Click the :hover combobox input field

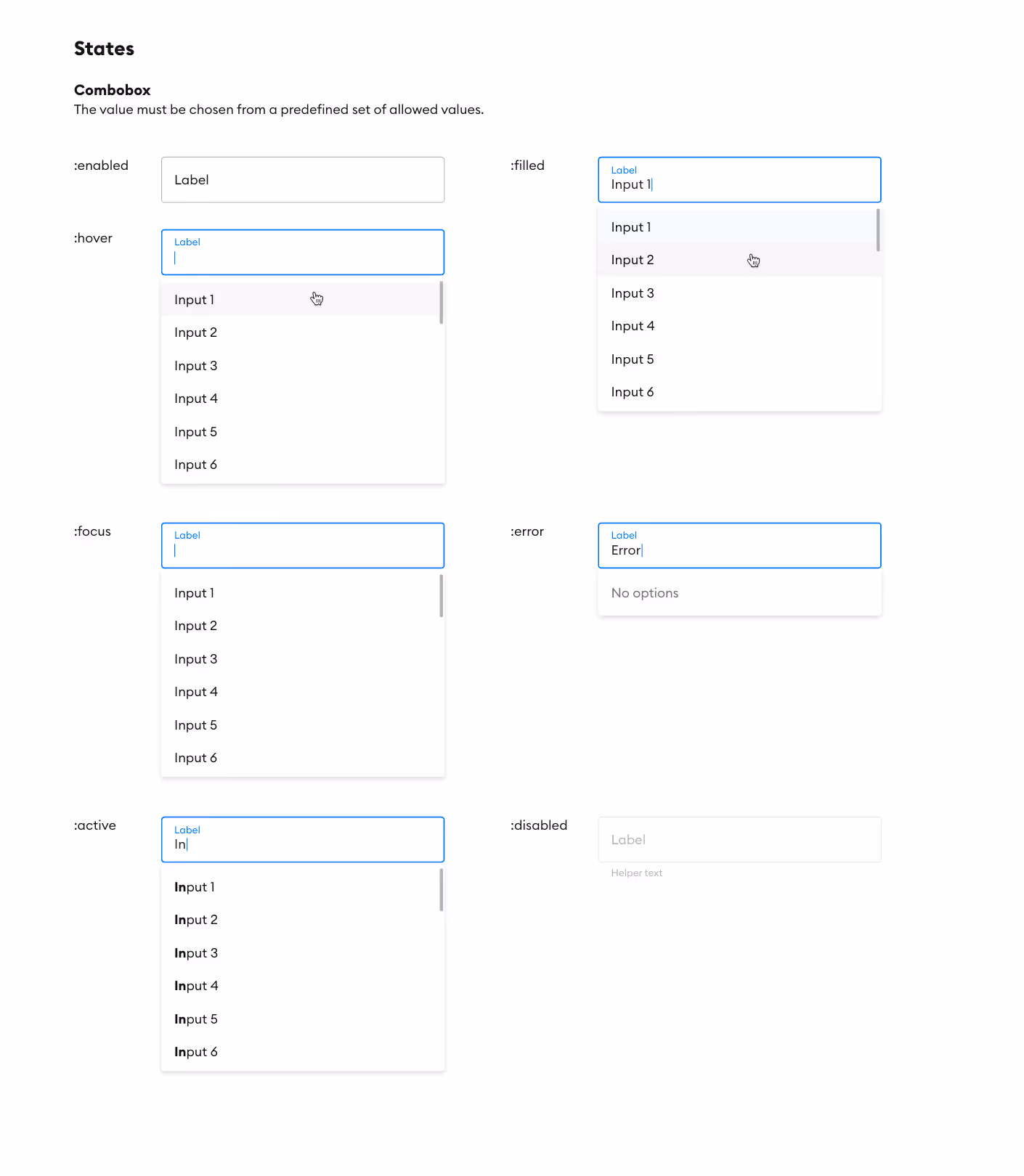[x=302, y=252]
